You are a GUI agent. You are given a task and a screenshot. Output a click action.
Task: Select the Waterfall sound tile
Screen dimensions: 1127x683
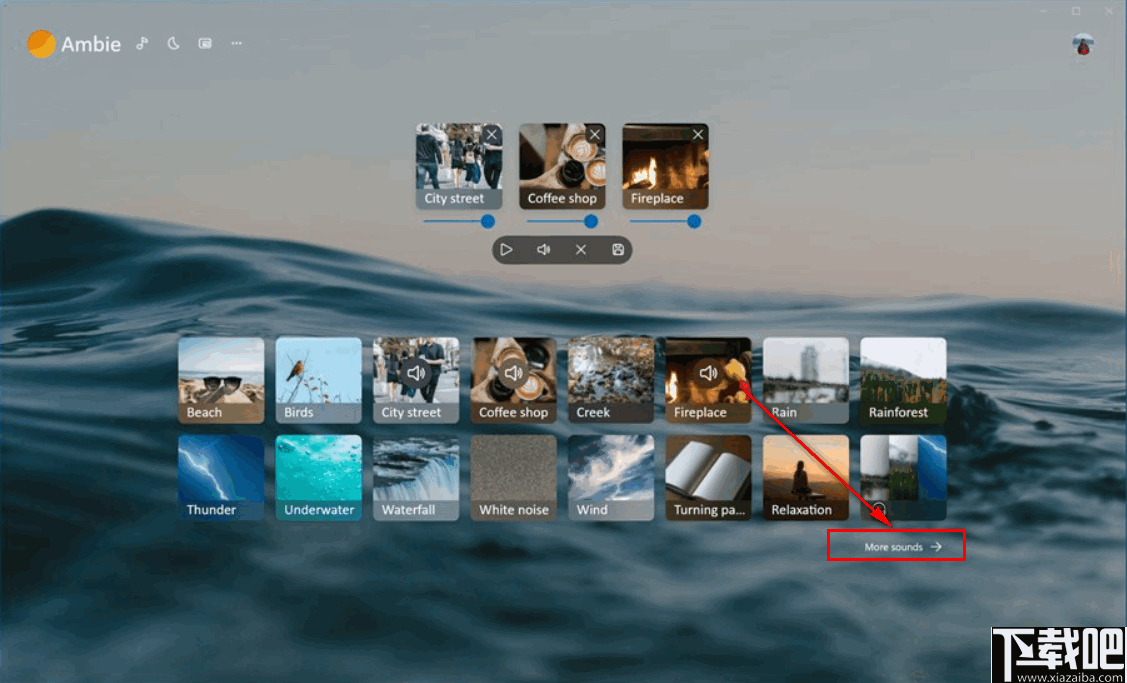(x=416, y=477)
